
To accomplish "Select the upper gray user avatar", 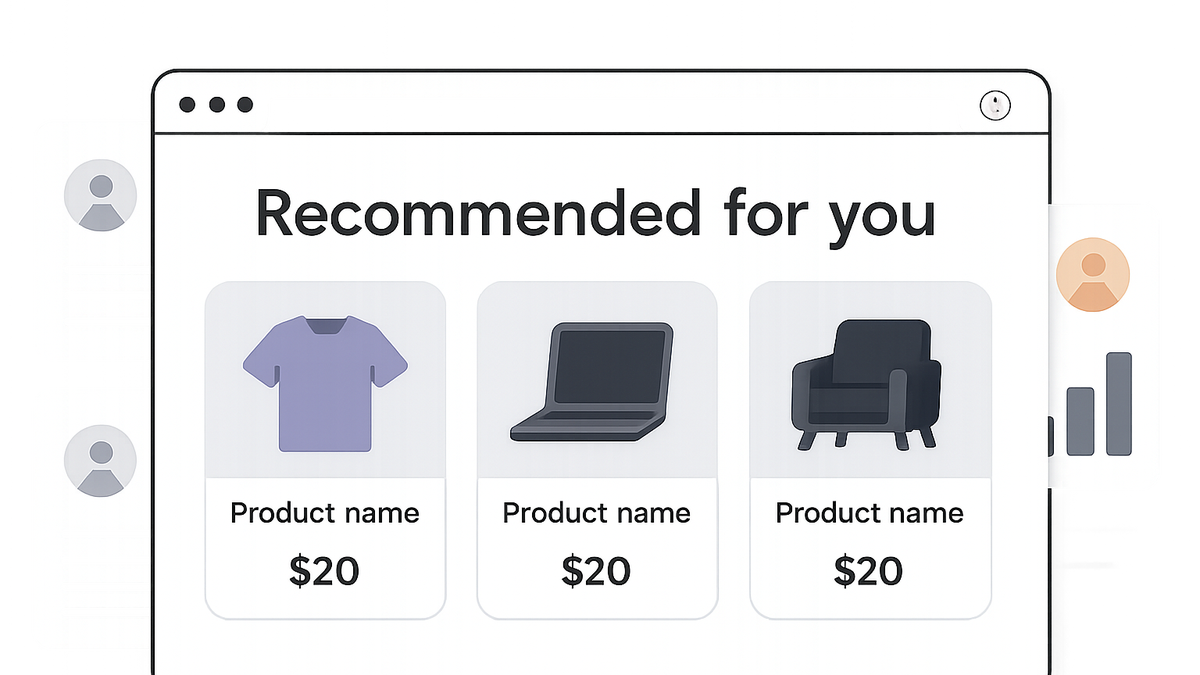I will coord(100,195).
